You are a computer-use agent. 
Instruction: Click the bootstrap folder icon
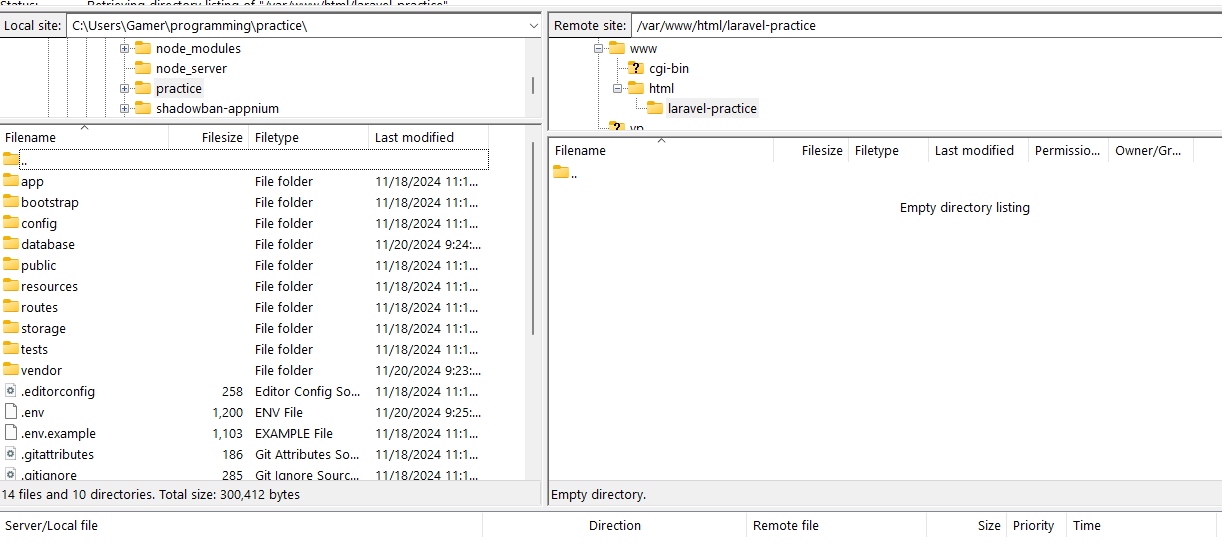[x=11, y=202]
